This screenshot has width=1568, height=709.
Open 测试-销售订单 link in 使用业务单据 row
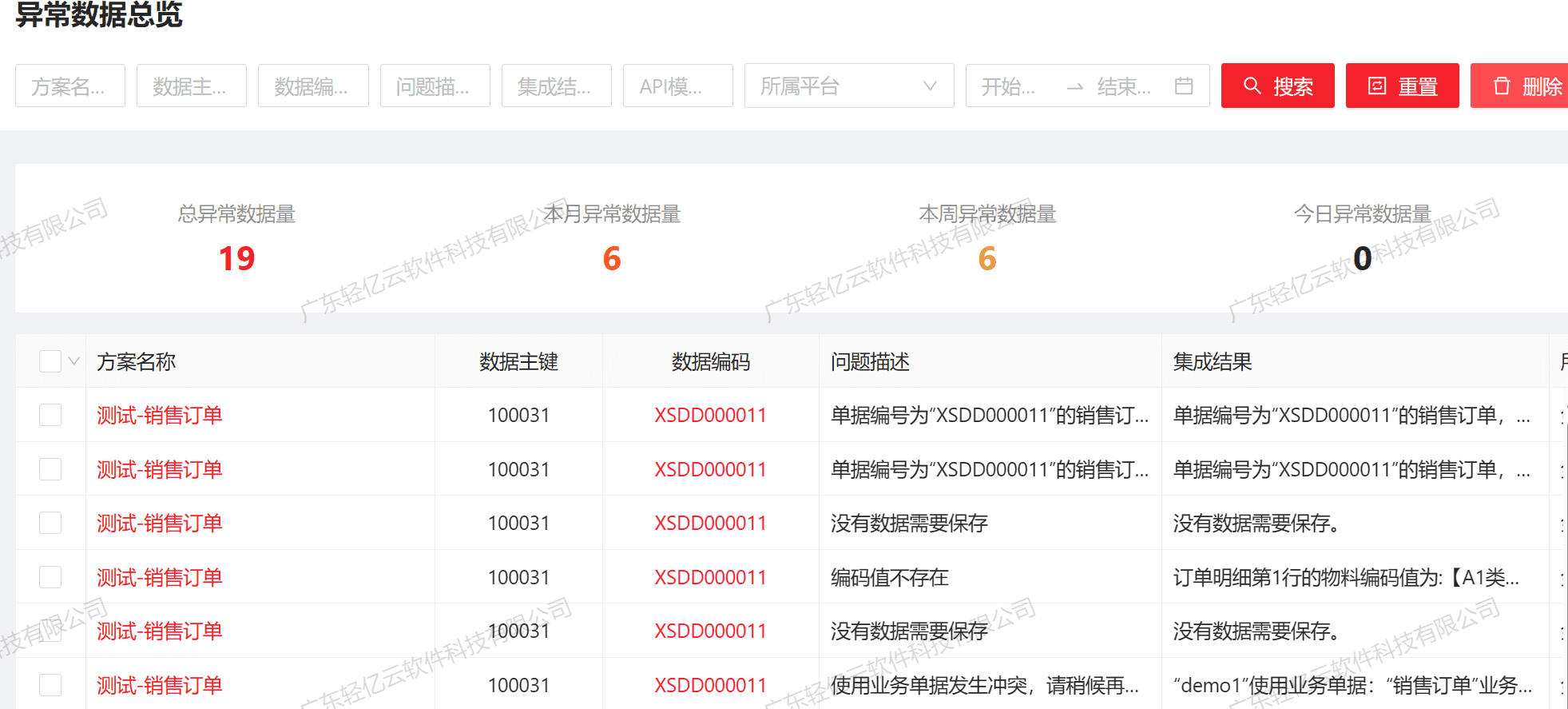(160, 685)
